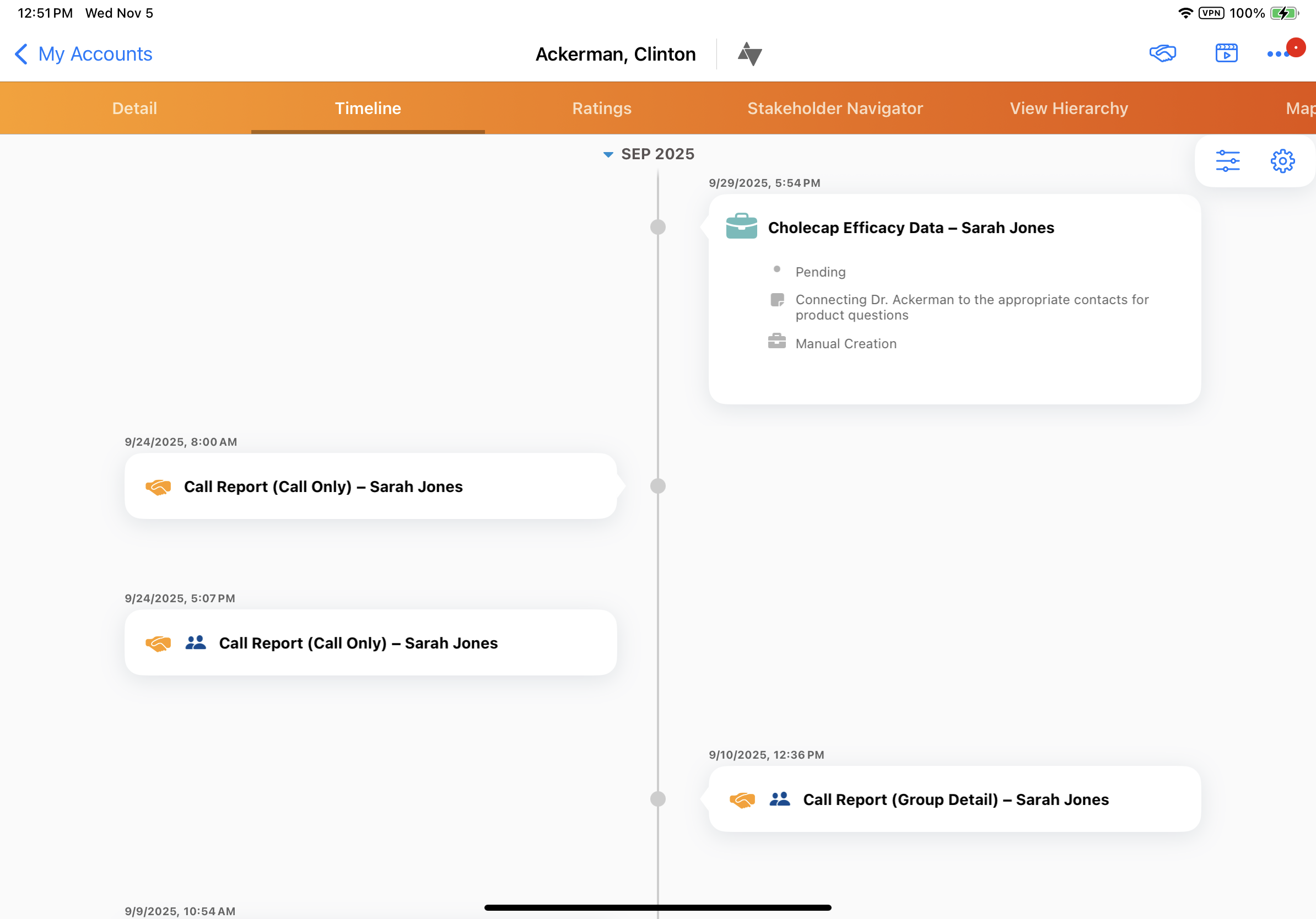Click the timeline marker for 9/29 event

tap(657, 227)
